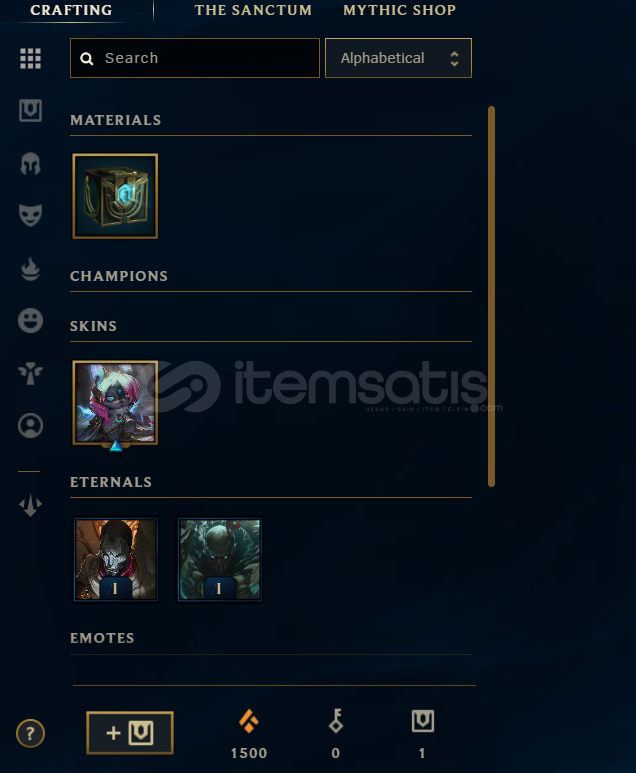Viewport: 636px width, 773px height.
Task: Click the purchase chest plus button
Action: pos(130,733)
